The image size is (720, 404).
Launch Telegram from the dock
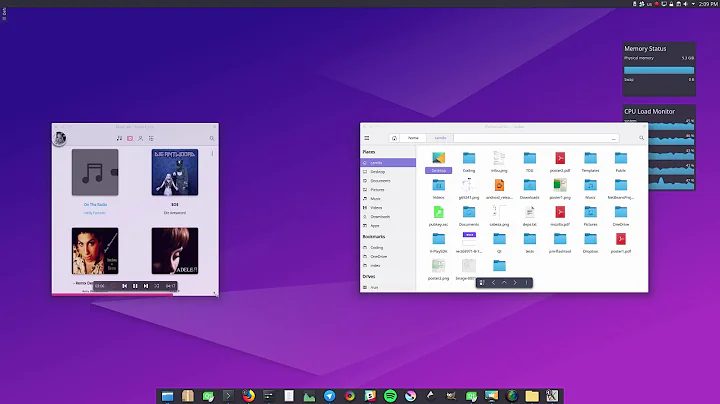(x=329, y=396)
